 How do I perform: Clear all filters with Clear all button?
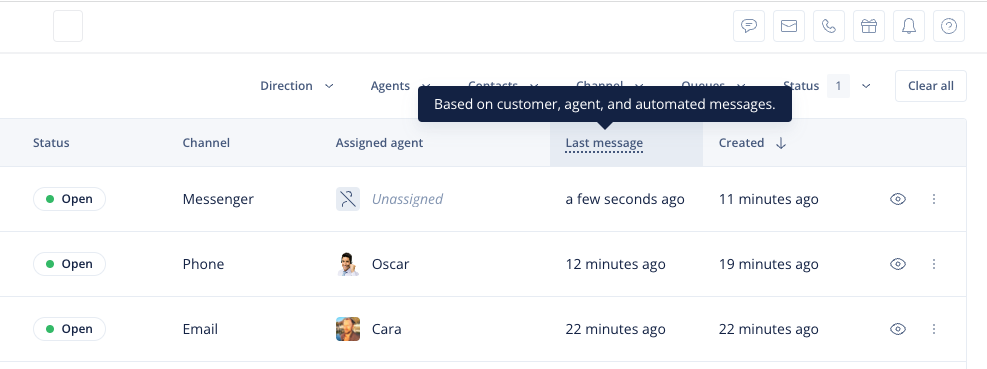point(930,86)
